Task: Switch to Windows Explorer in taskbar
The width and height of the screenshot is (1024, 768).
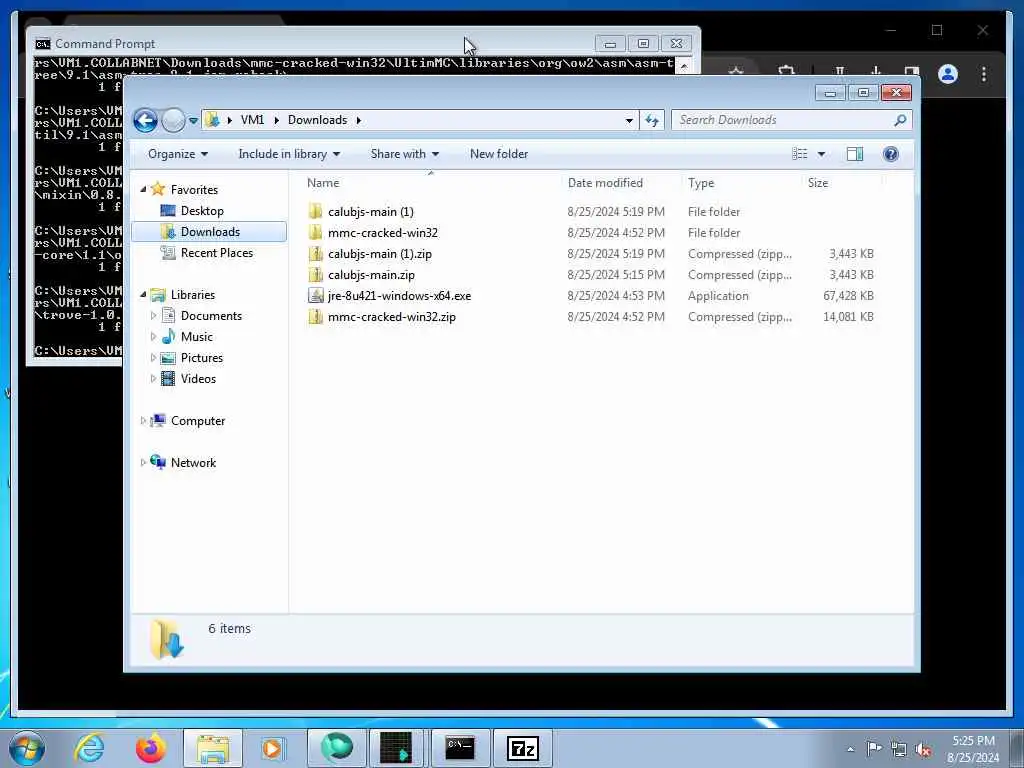Action: point(212,748)
